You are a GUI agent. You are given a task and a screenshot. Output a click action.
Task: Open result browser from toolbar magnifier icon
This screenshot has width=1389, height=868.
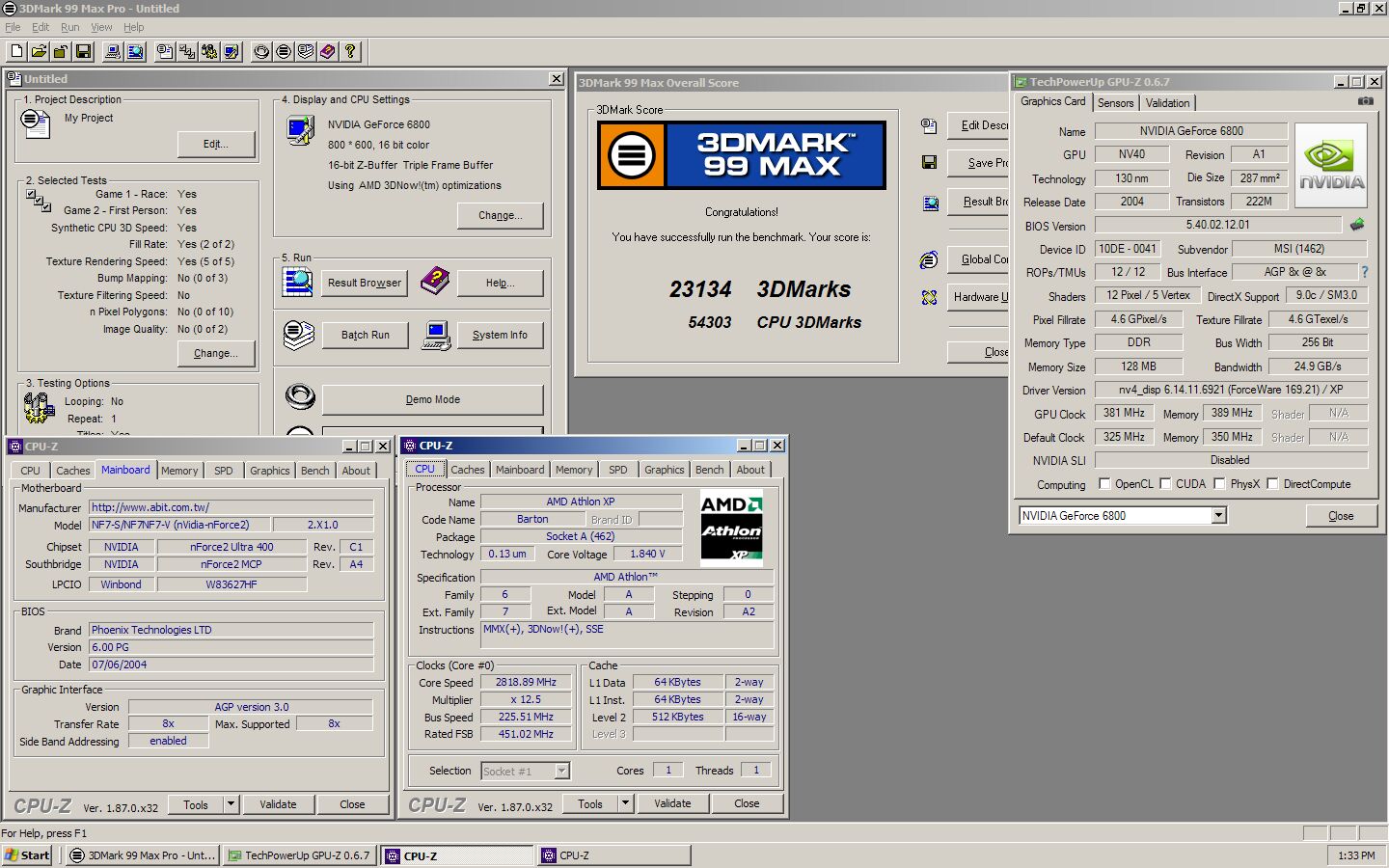click(135, 51)
